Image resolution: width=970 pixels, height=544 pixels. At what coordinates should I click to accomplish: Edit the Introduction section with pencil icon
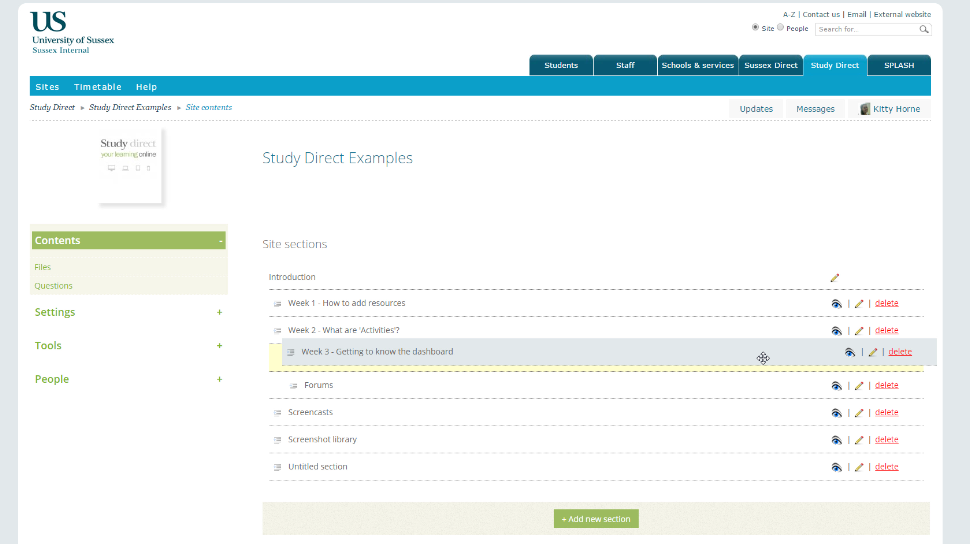pos(835,278)
